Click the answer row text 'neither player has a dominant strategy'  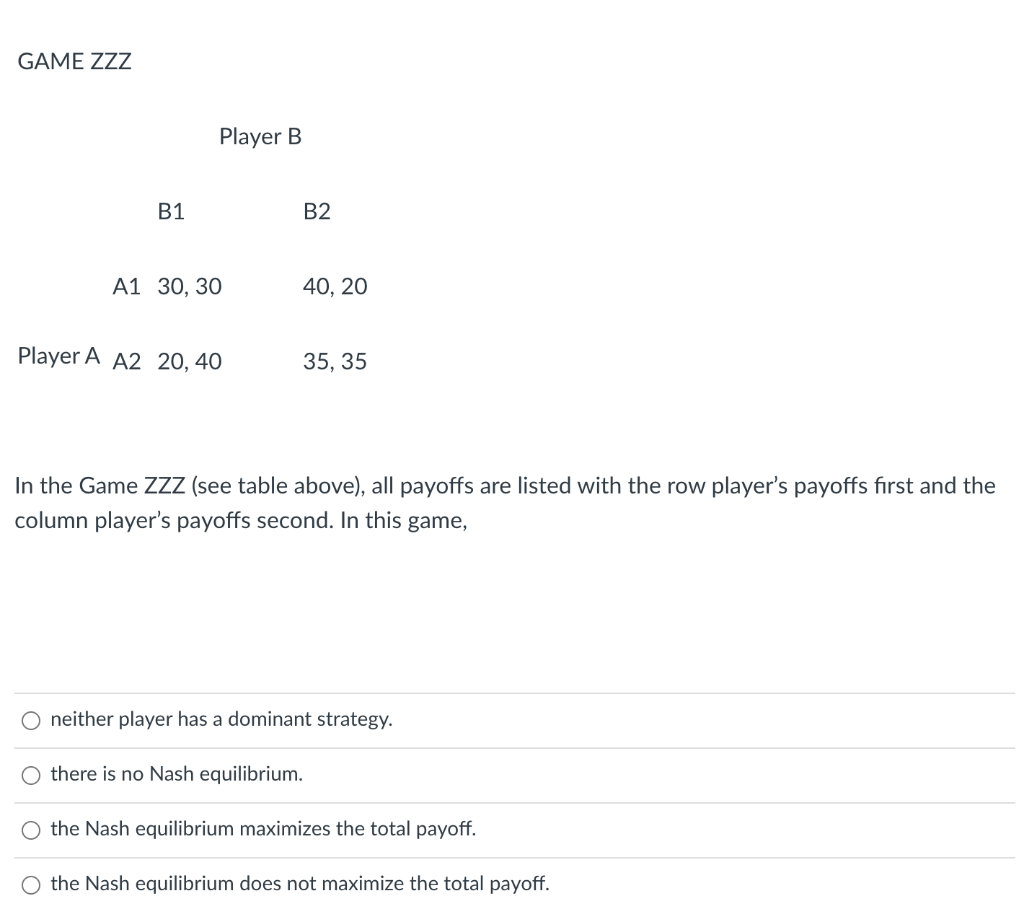pos(221,719)
